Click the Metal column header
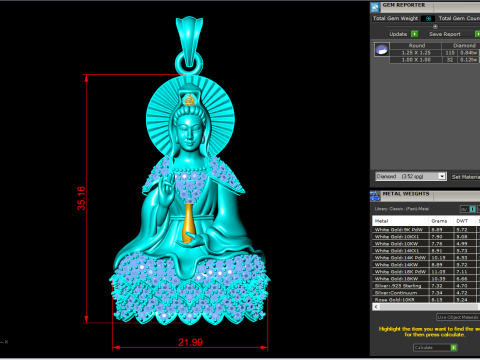The height and width of the screenshot is (360, 480). point(400,221)
